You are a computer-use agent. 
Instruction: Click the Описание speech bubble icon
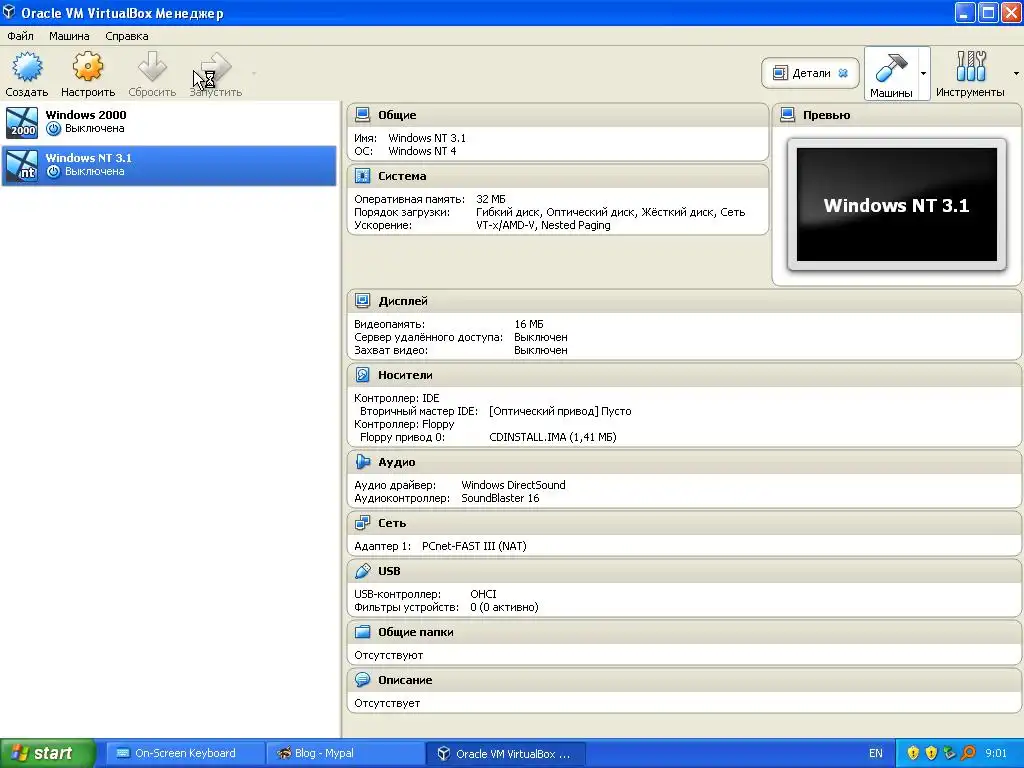[362, 680]
